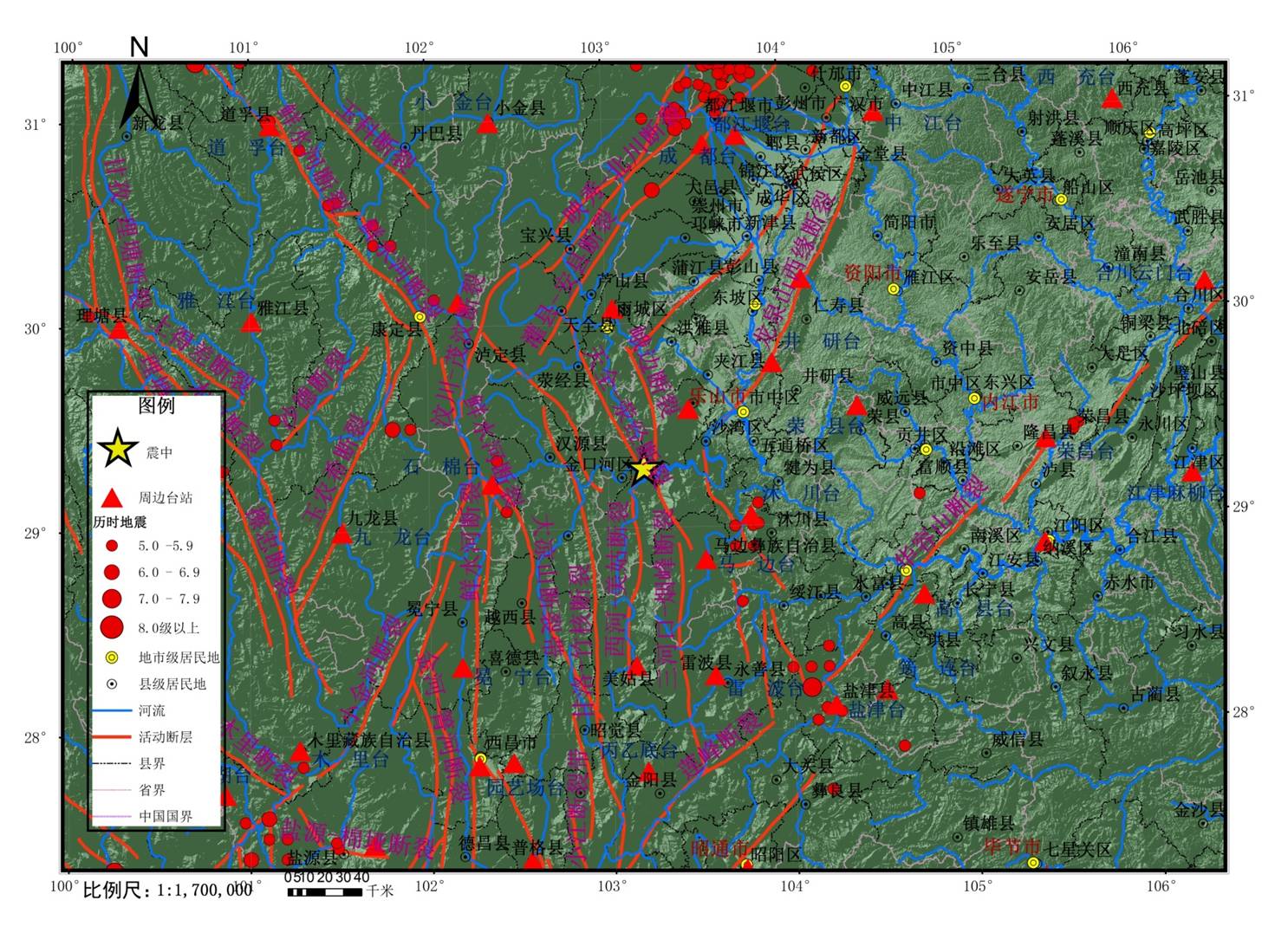Click the blue 荣昌台 station label
The width and height of the screenshot is (1288, 933).
pos(1086,450)
